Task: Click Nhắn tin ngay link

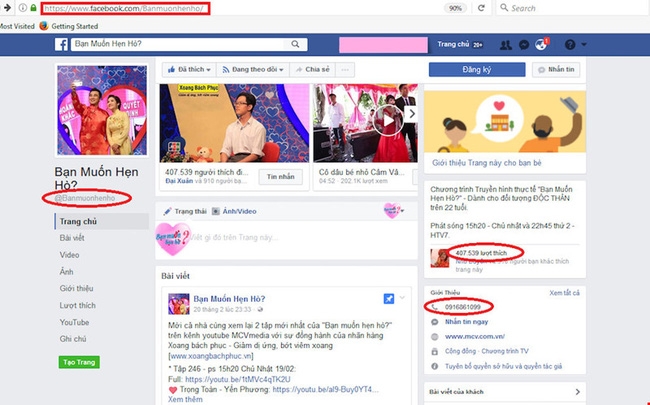Action: click(x=466, y=322)
